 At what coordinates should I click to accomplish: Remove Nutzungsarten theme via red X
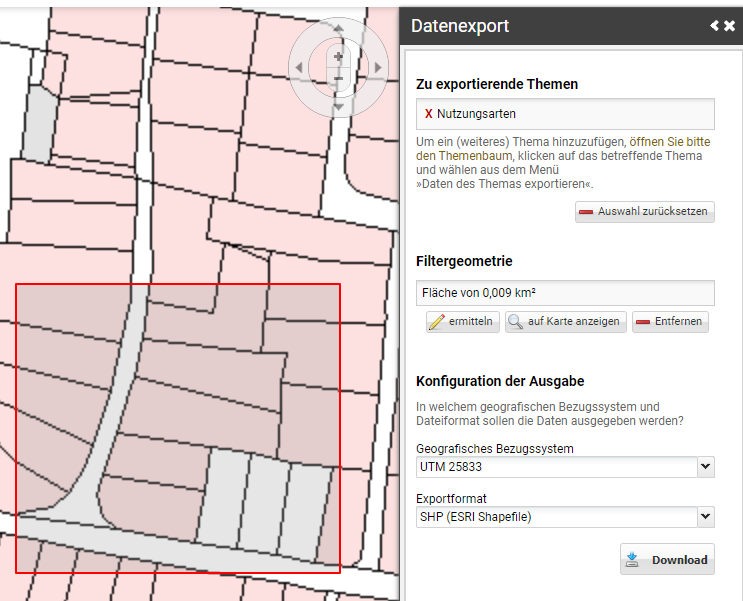click(428, 114)
